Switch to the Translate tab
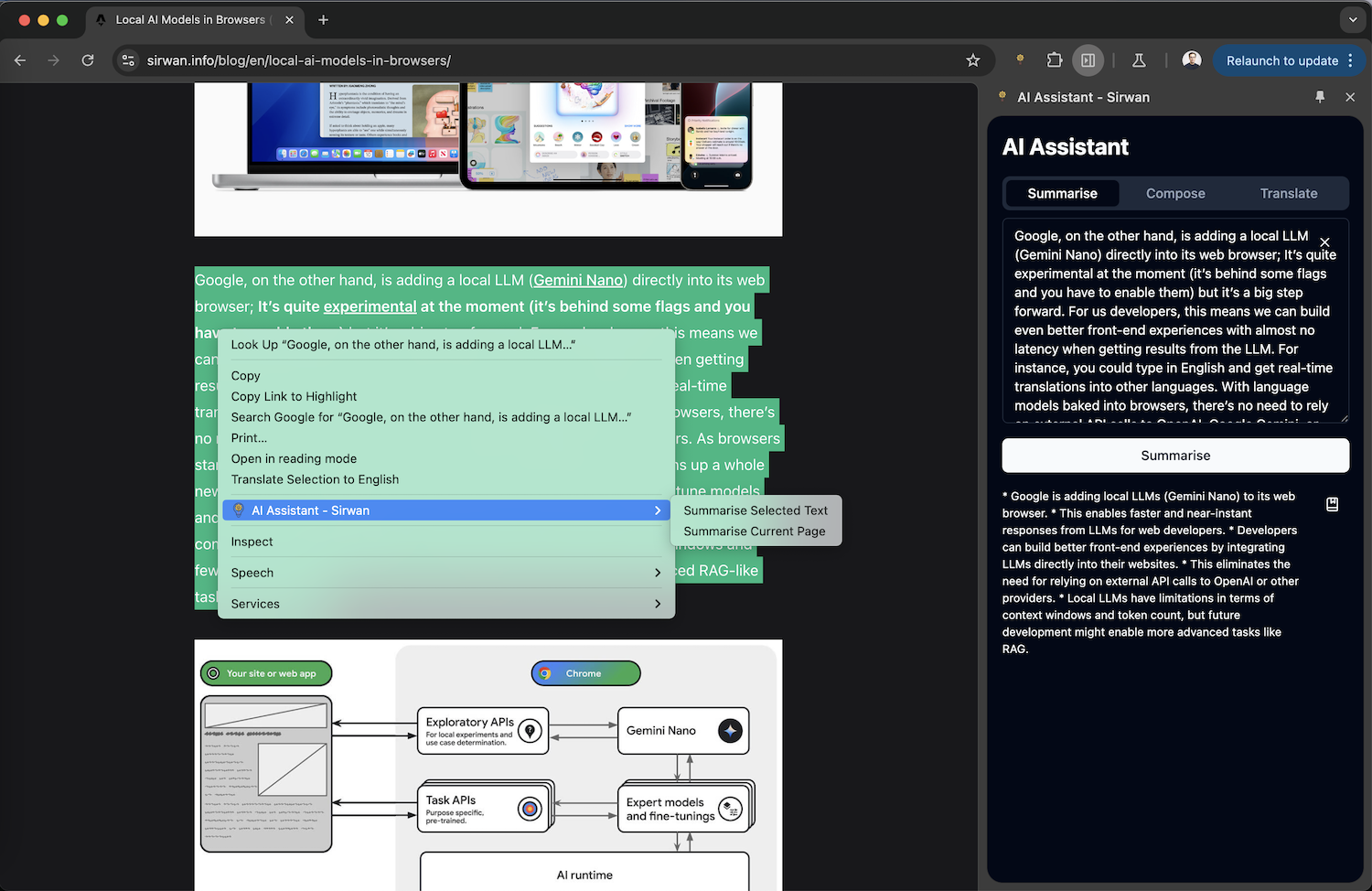1372x891 pixels. [1289, 193]
